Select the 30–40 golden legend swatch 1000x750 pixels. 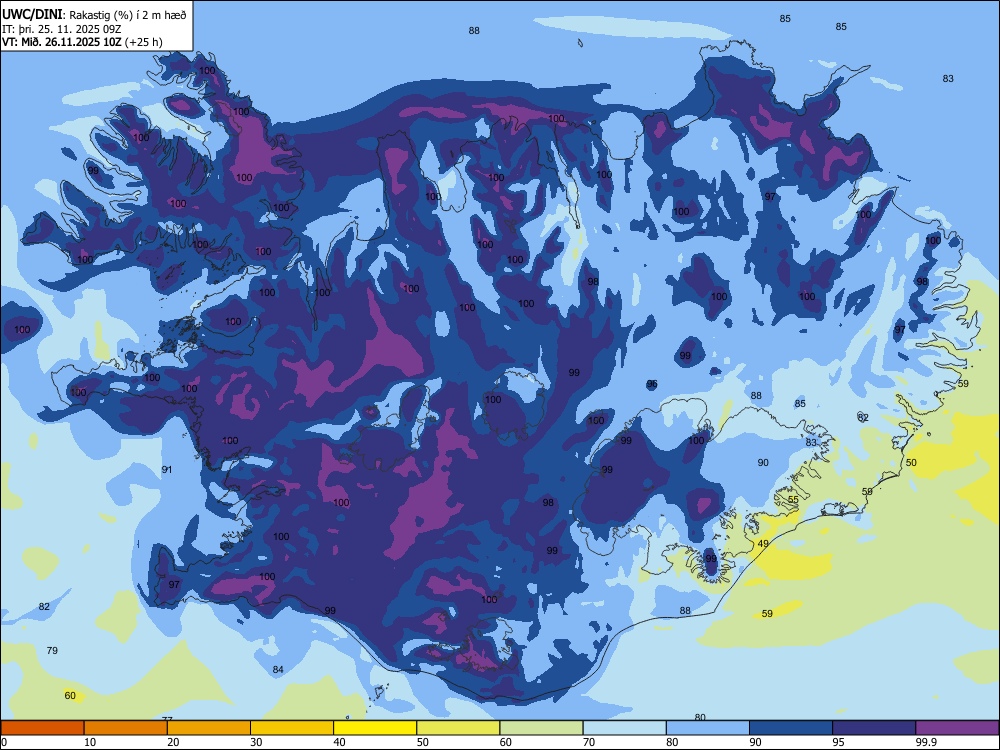[292, 728]
